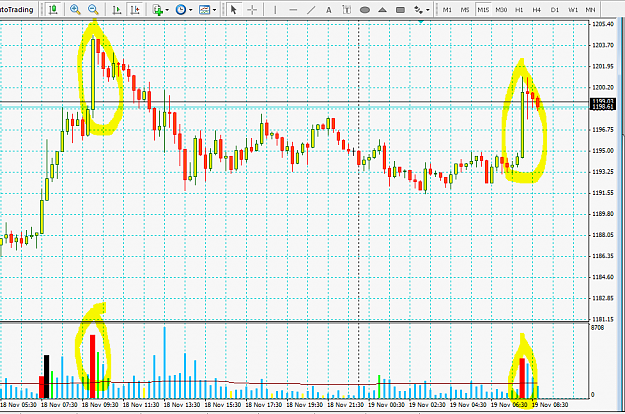Viewport: 625px width, 414px height.
Task: Select the crosshair tool
Action: (x=252, y=9)
